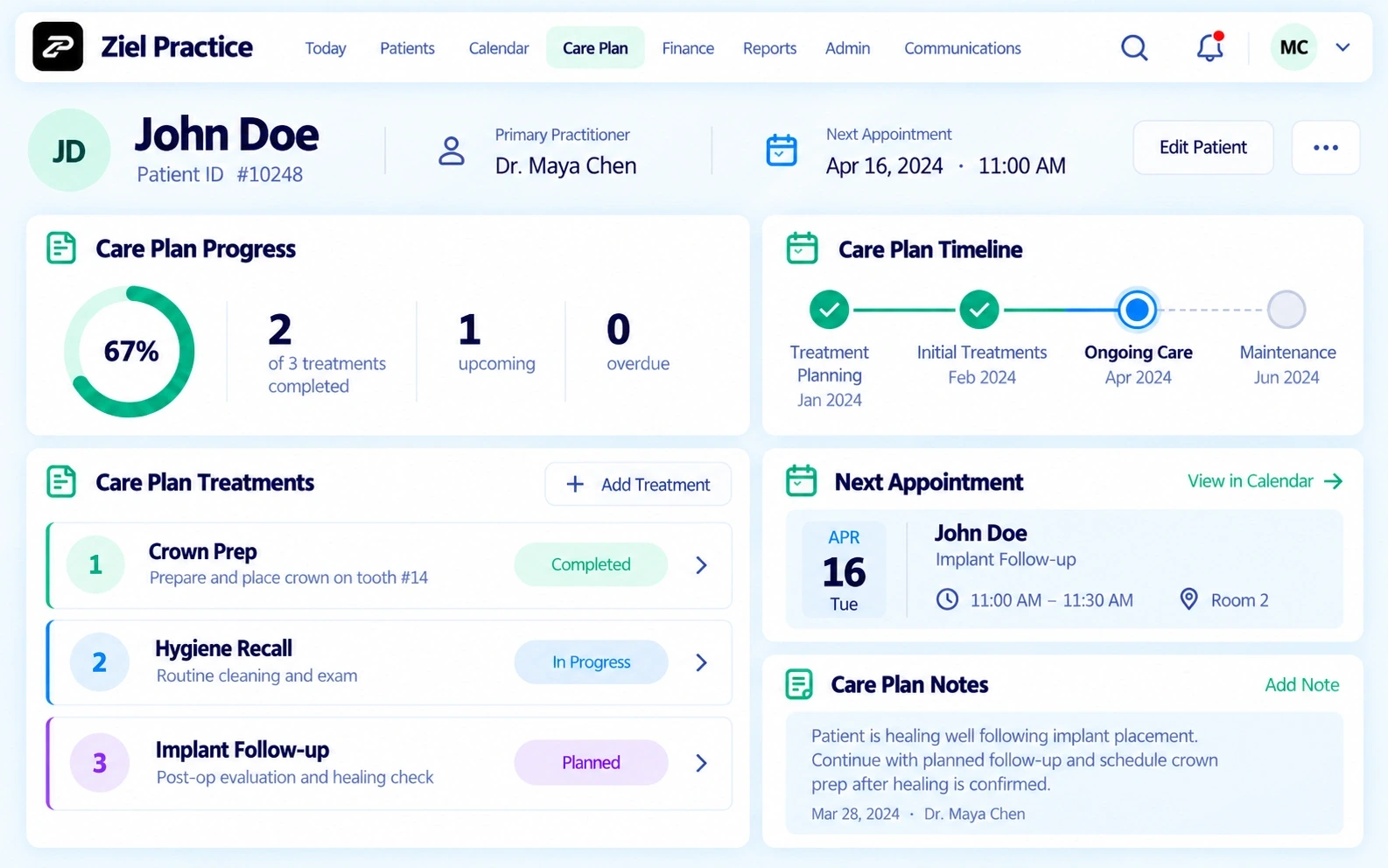Screen dimensions: 1388x868
Task: Follow the View in Calendar link
Action: 1265,481
